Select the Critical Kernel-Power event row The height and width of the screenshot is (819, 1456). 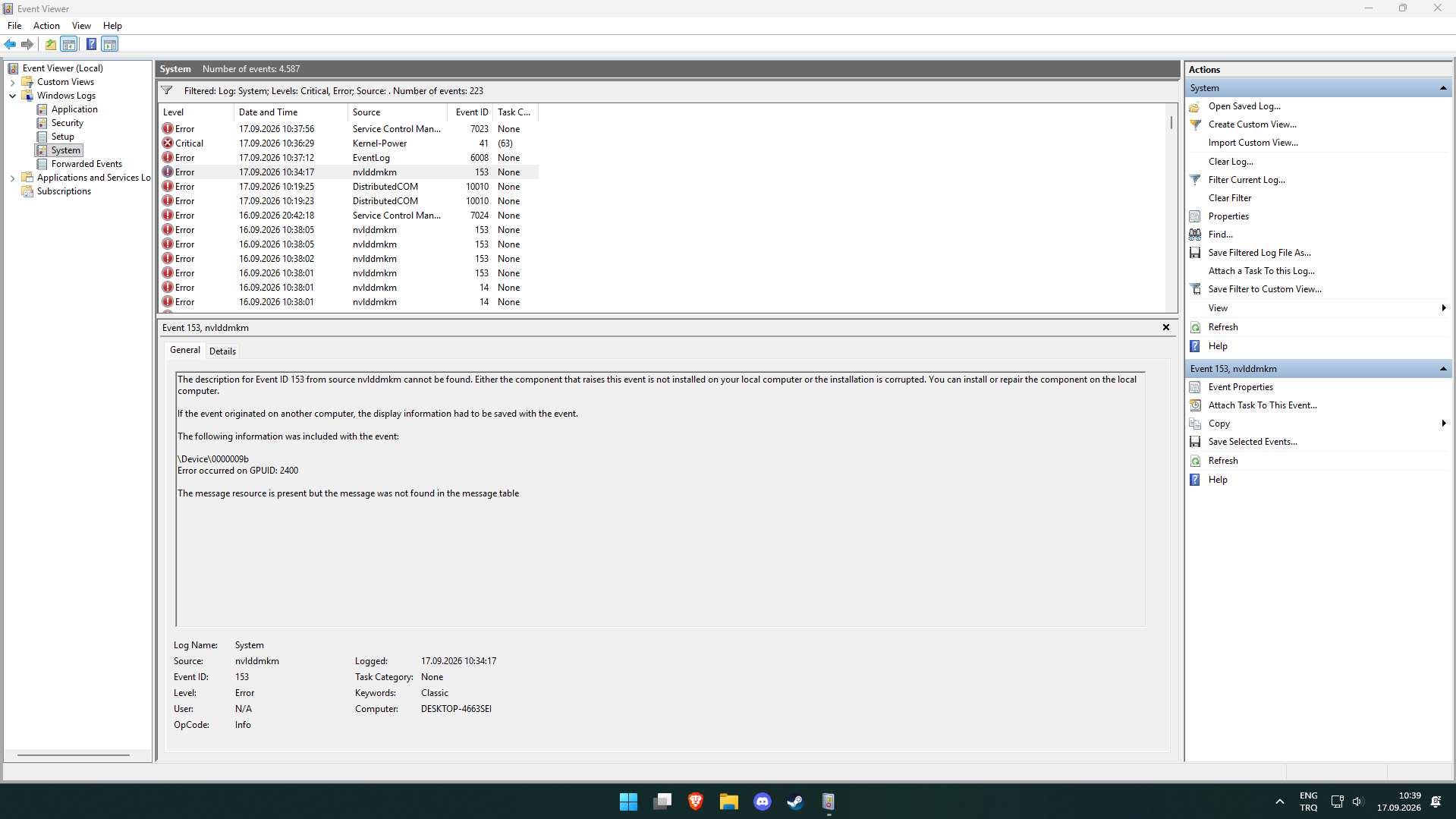(x=349, y=143)
